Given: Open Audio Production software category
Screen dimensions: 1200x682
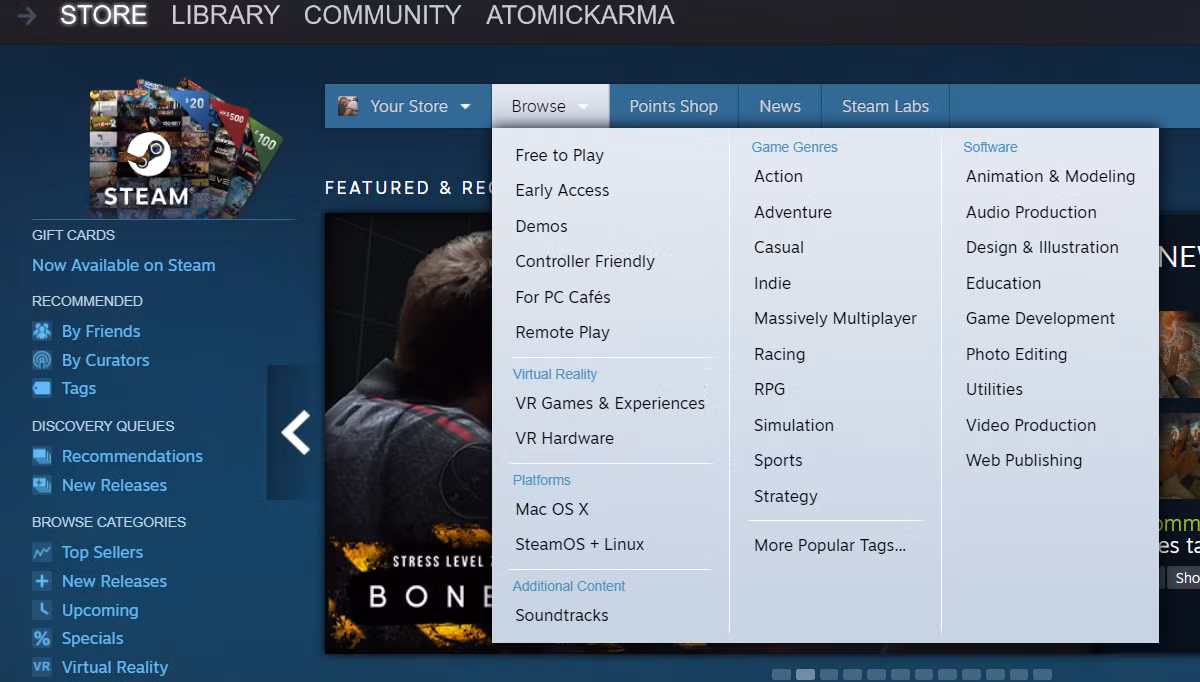Looking at the screenshot, I should click(x=1031, y=212).
